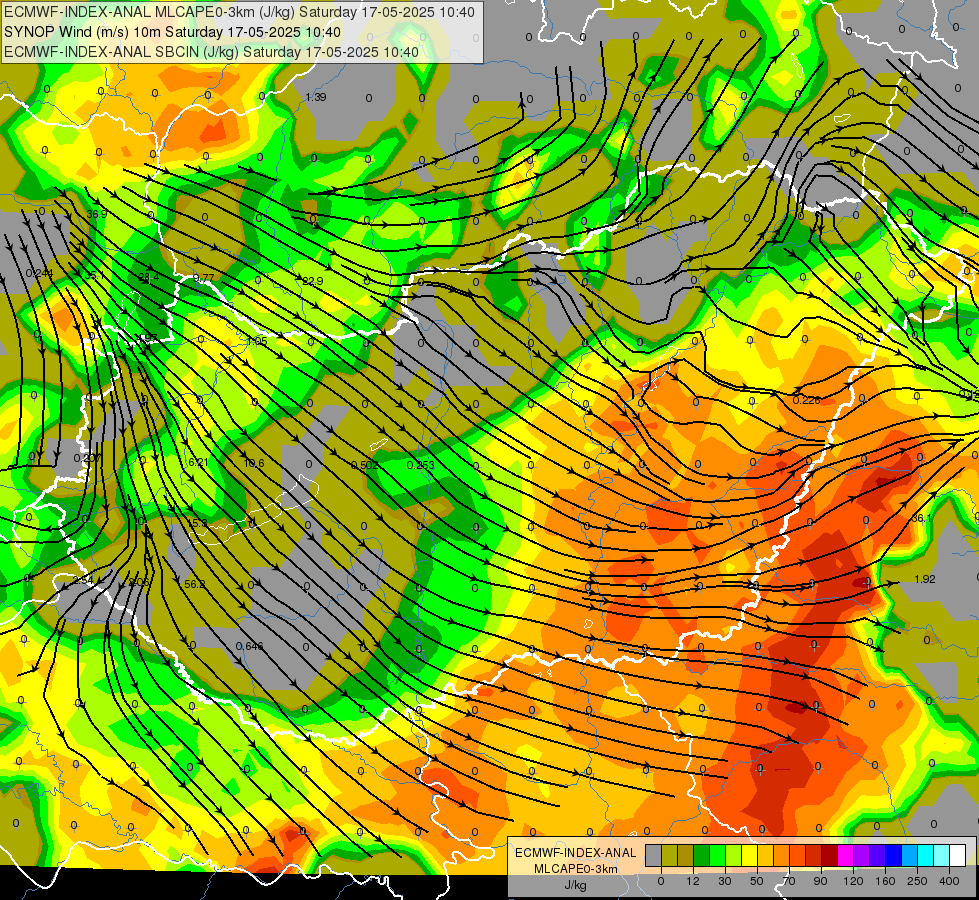
Task: Click the 0.646 value on the map
Action: (x=250, y=645)
